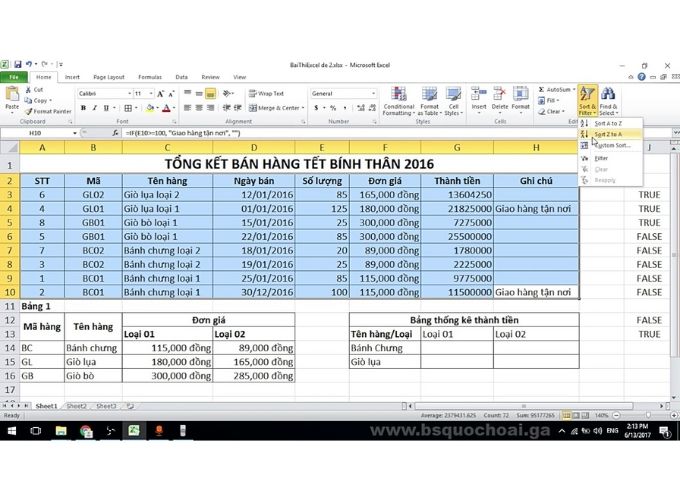Apply the yellow Fill Color bucket
The width and height of the screenshot is (680, 500).
click(x=150, y=108)
